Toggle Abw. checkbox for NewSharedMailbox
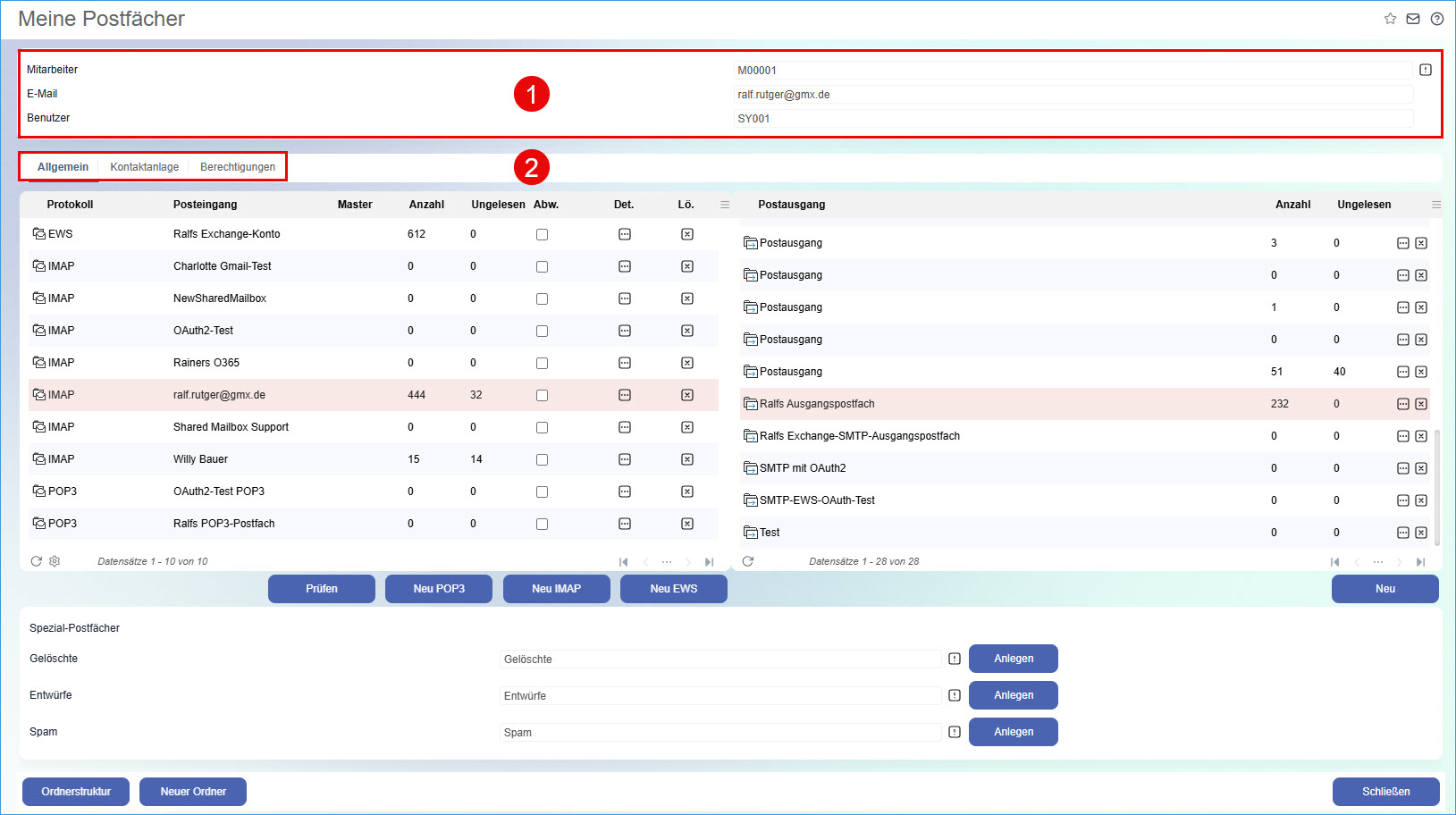The height and width of the screenshot is (815, 1456). pyautogui.click(x=542, y=298)
